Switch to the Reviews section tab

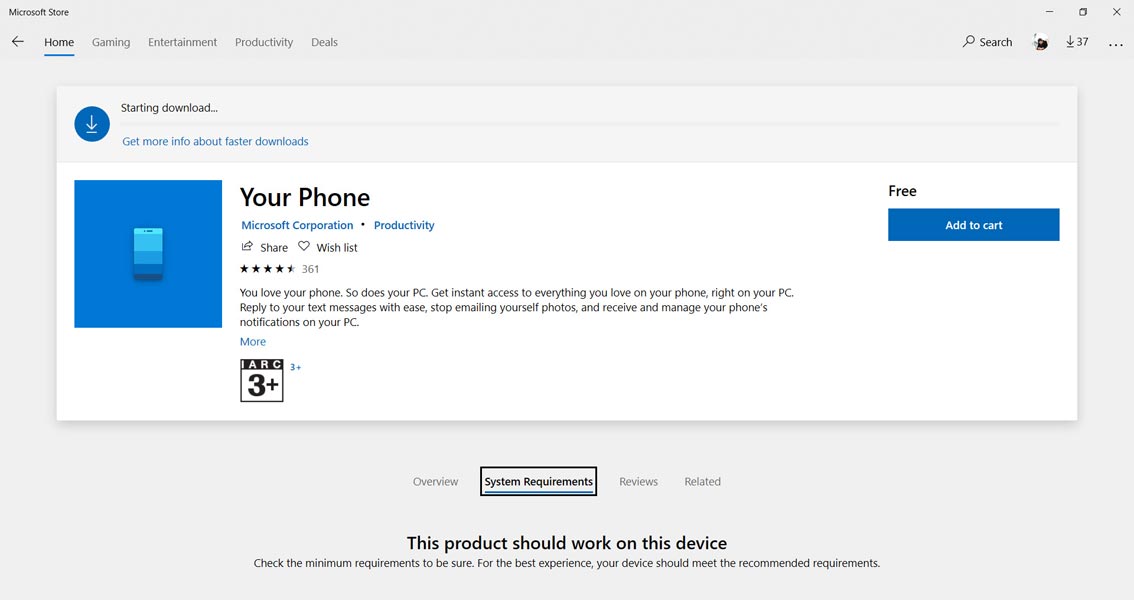(638, 482)
